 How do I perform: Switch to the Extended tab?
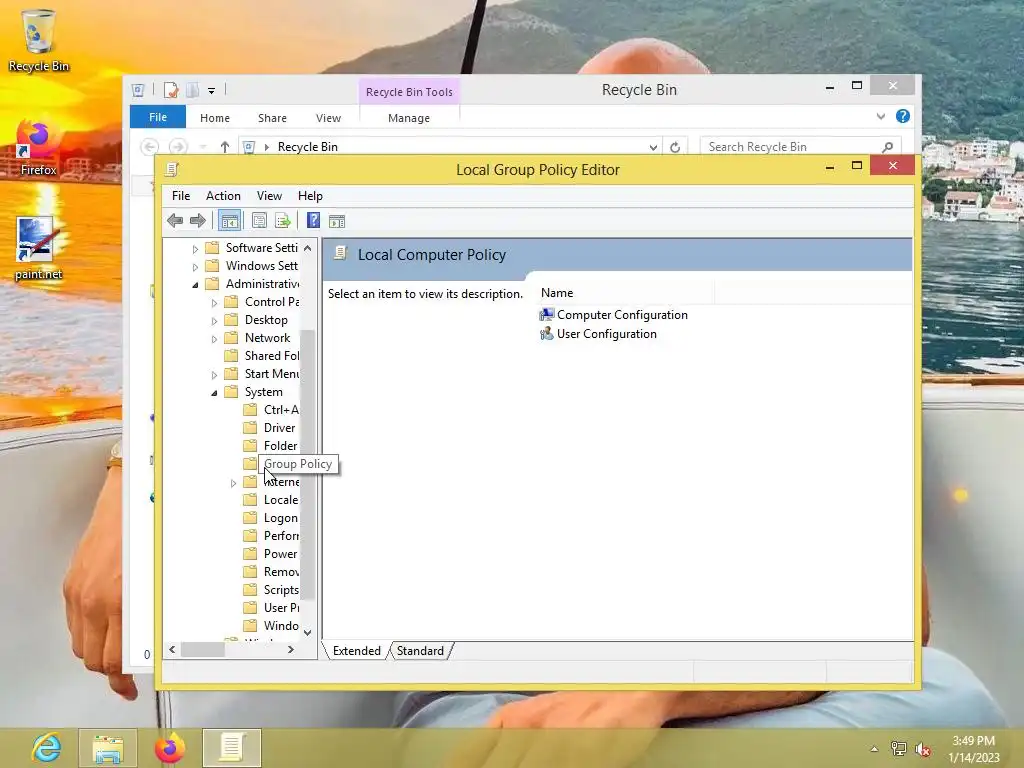point(357,651)
